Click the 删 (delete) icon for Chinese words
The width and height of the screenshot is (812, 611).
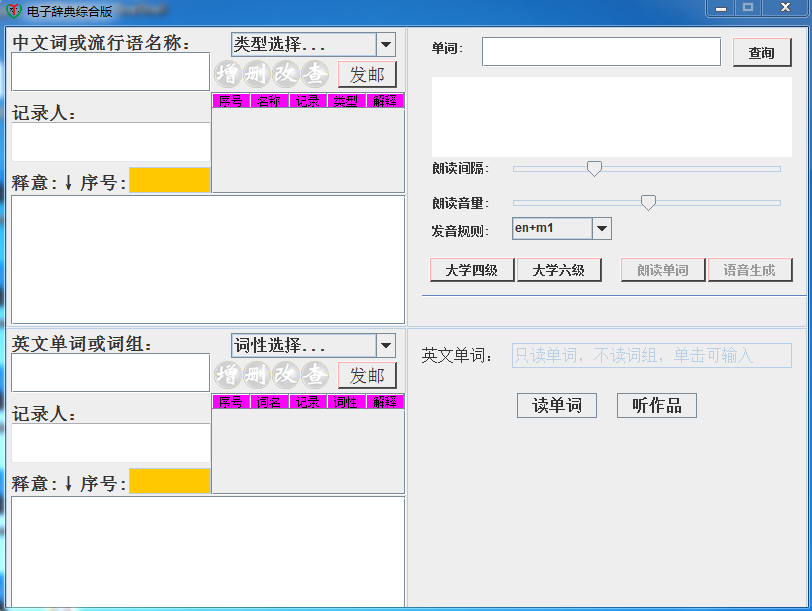(x=257, y=74)
